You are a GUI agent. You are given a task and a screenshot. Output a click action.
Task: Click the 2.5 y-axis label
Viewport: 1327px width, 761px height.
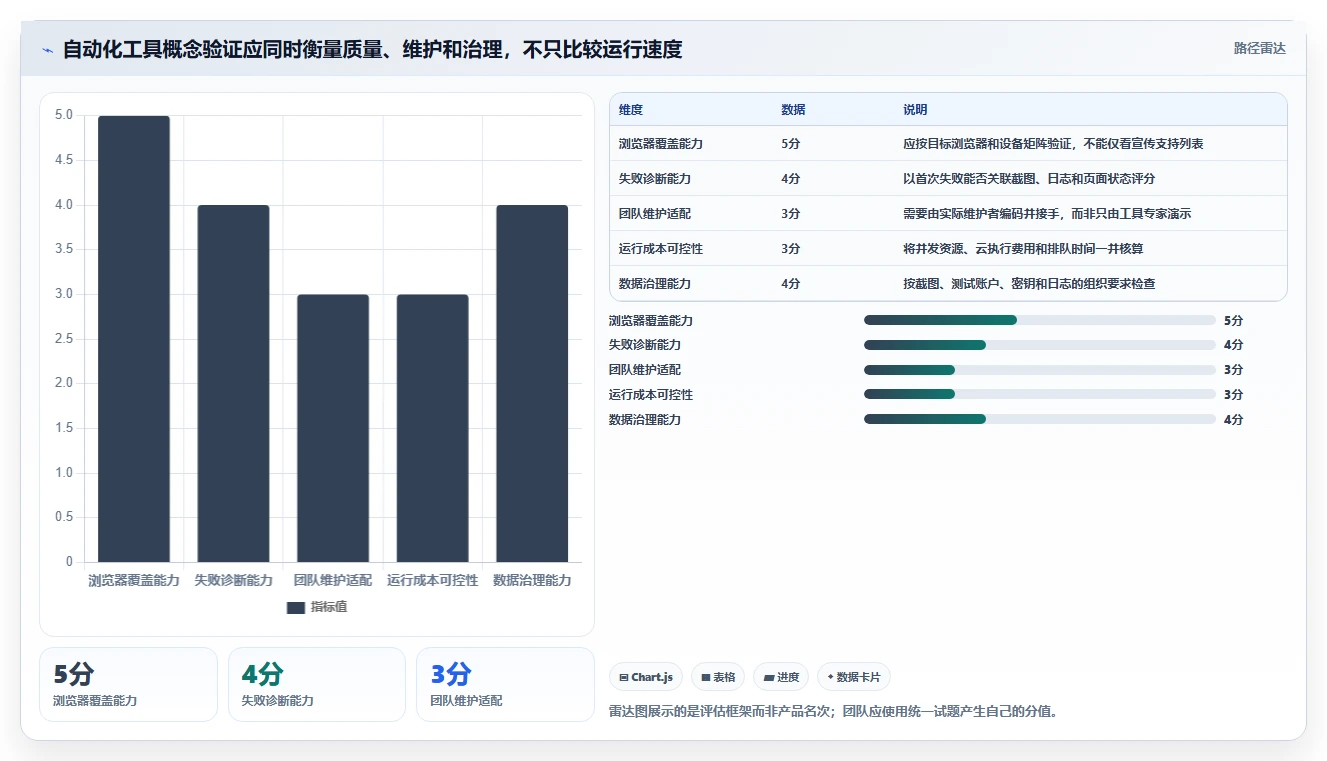coord(64,339)
